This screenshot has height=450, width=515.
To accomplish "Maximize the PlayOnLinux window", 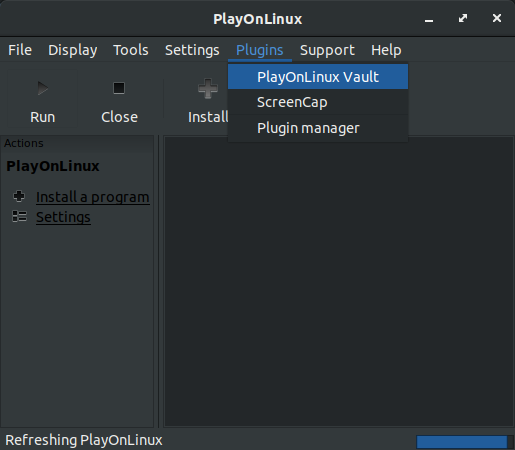I will [463, 18].
